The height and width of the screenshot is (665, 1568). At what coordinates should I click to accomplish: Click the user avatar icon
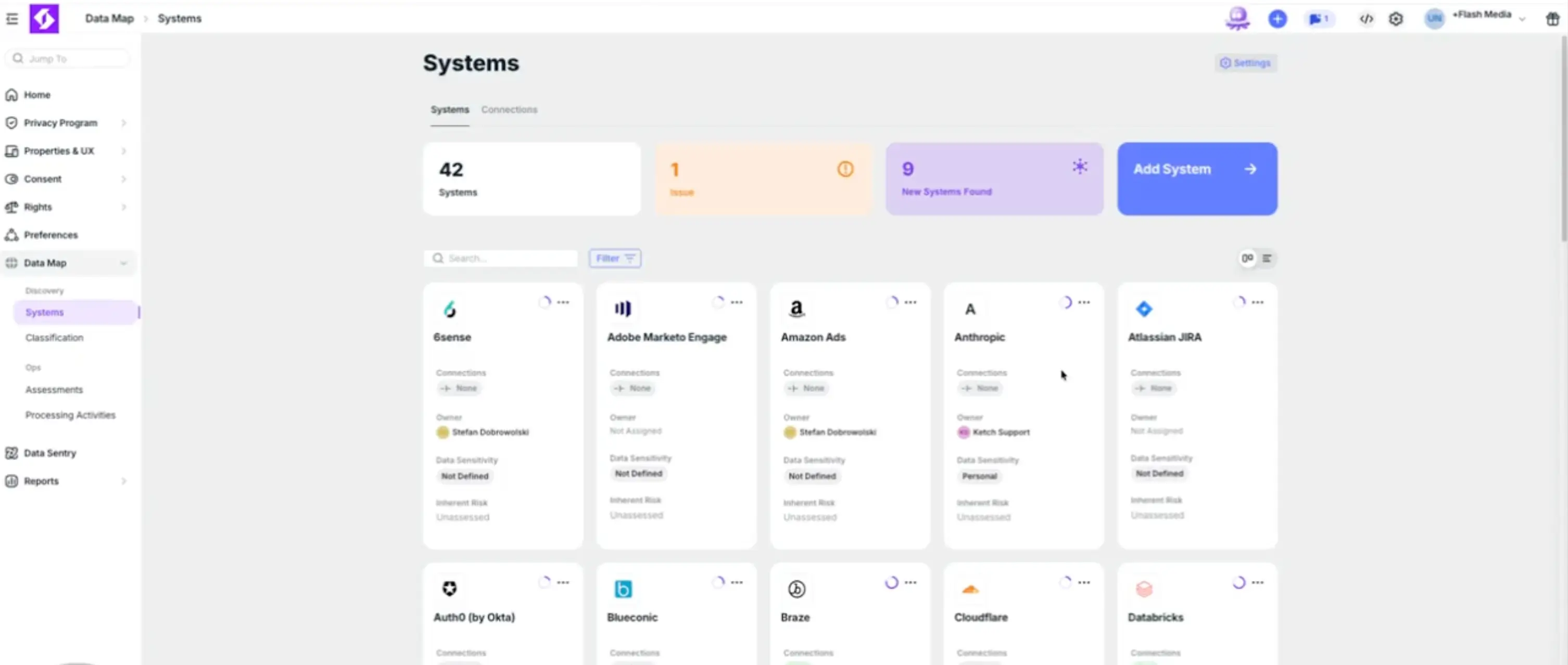point(1434,19)
